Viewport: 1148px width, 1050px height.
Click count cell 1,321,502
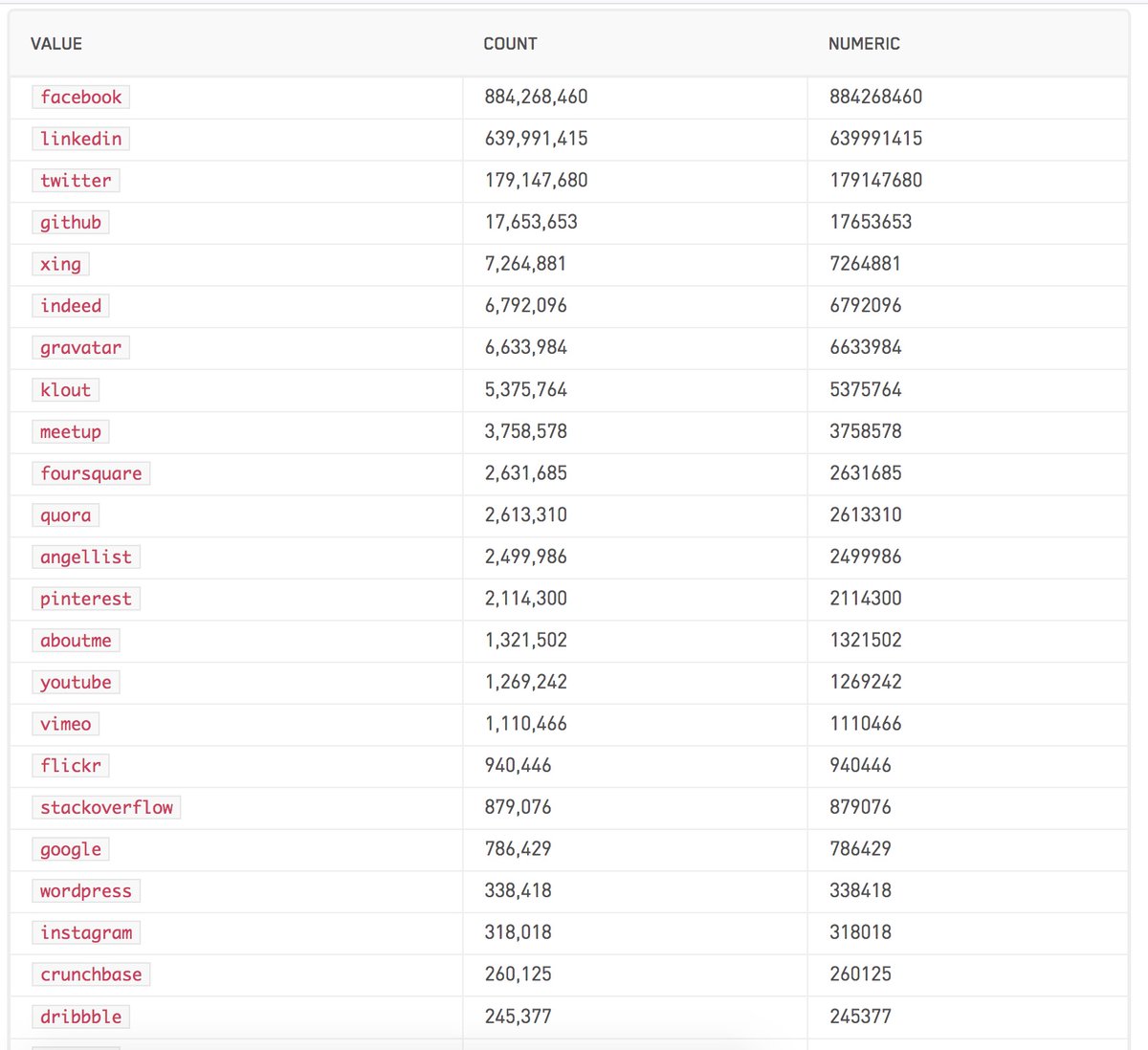[x=525, y=641]
